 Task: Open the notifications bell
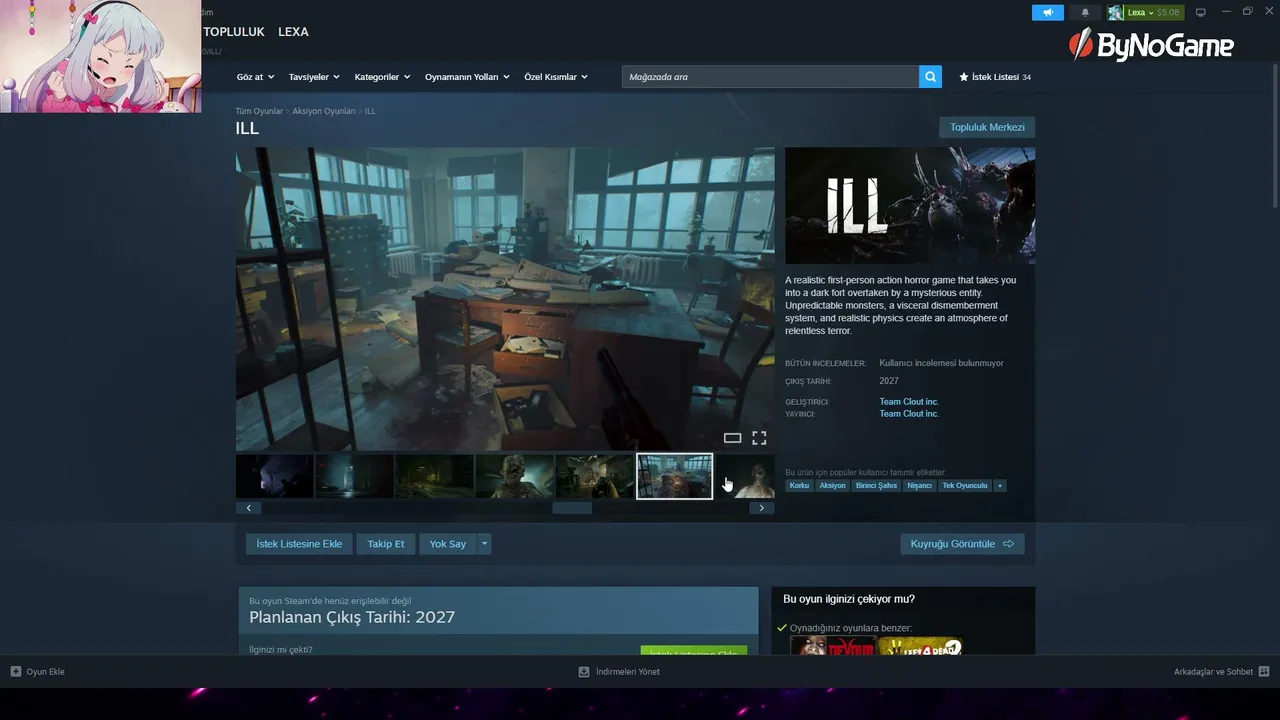[1085, 12]
